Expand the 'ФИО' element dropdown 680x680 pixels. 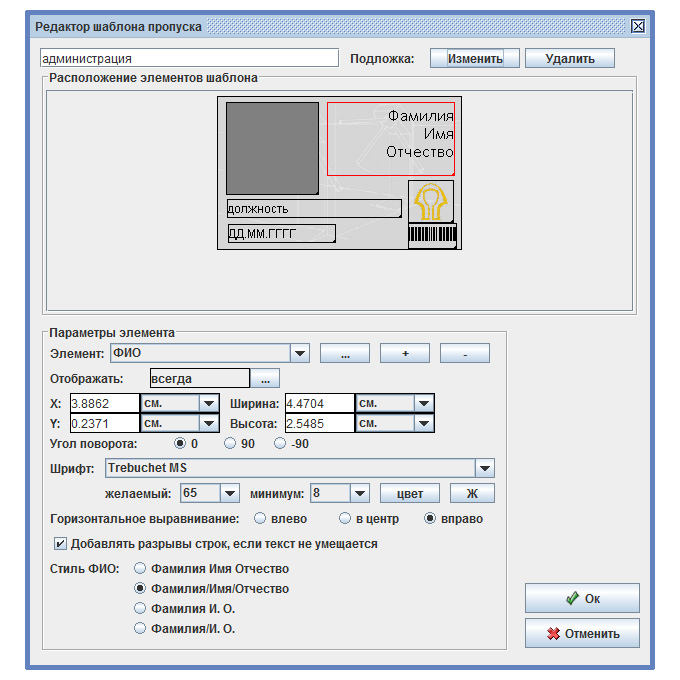pos(299,354)
